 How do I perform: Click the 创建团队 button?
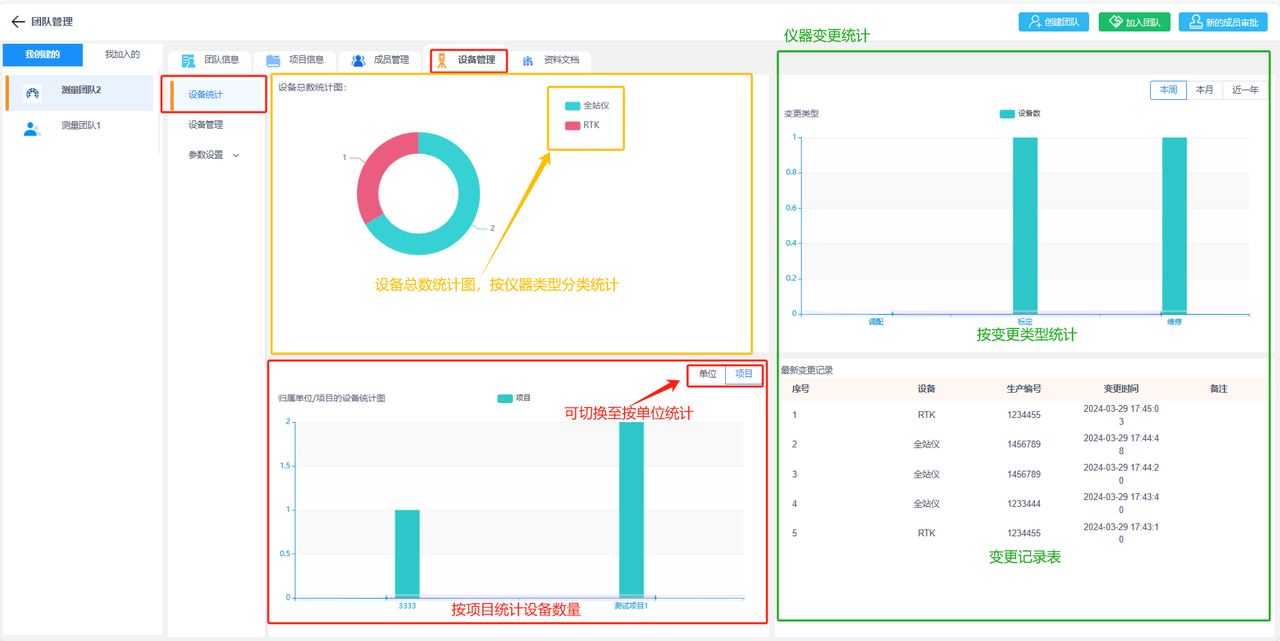(1054, 22)
